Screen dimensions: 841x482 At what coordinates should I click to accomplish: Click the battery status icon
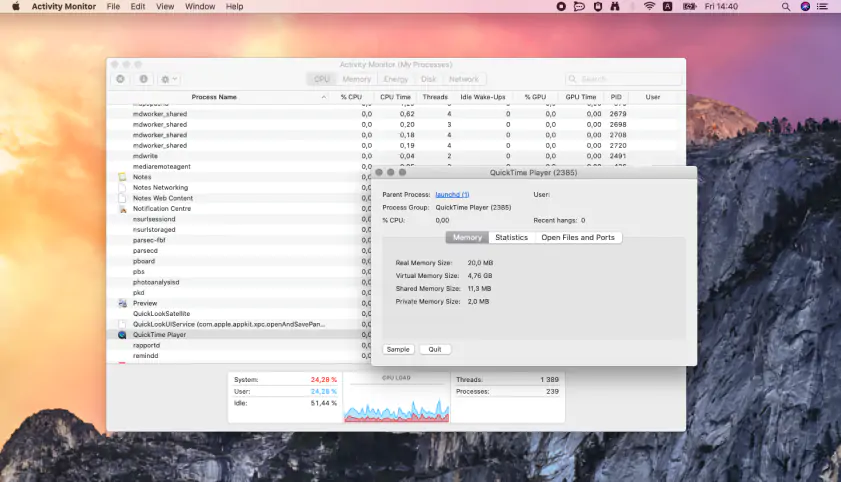pyautogui.click(x=689, y=6)
